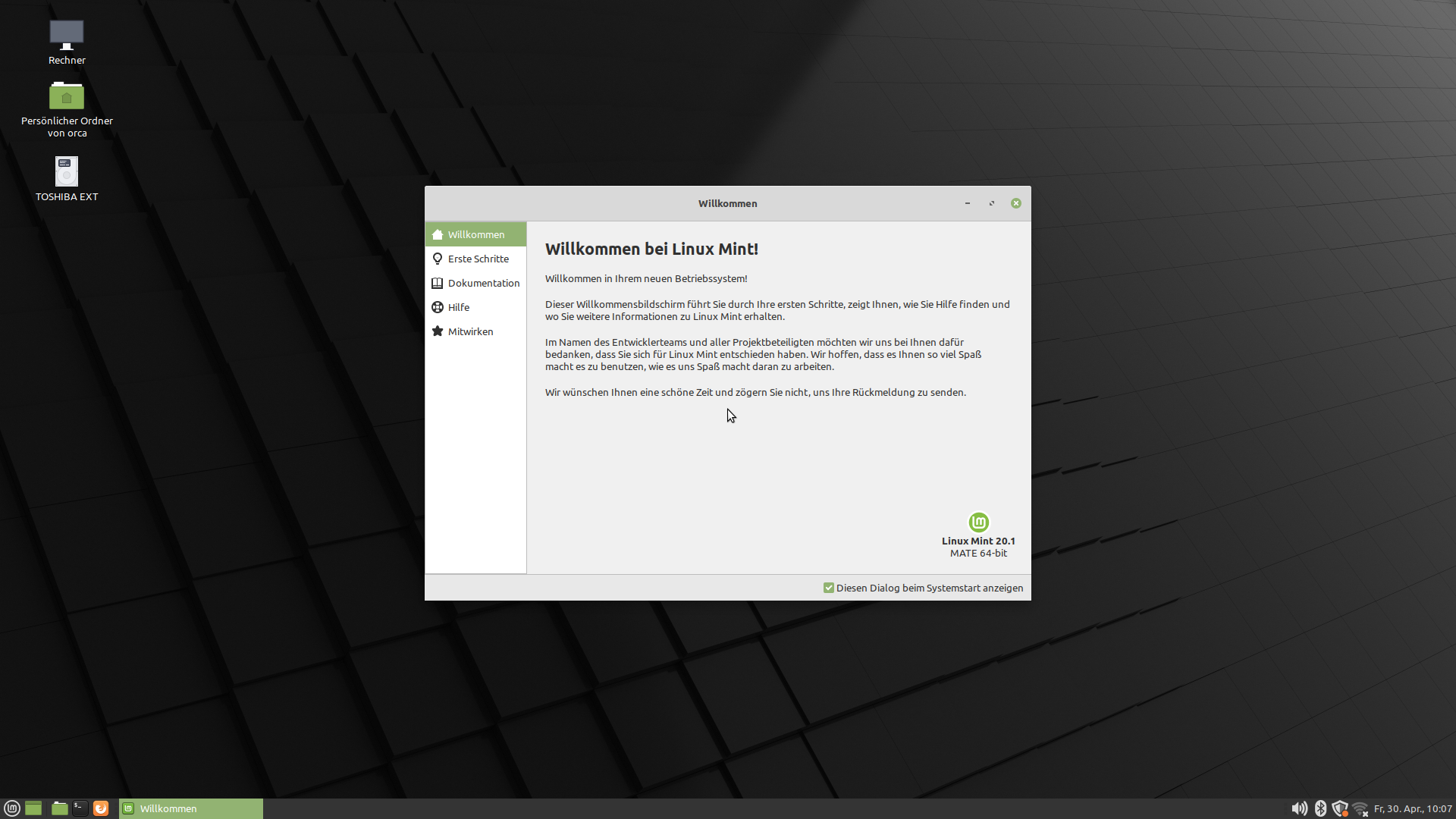The image size is (1456, 819).
Task: Open the Mitwirken section
Action: click(475, 331)
